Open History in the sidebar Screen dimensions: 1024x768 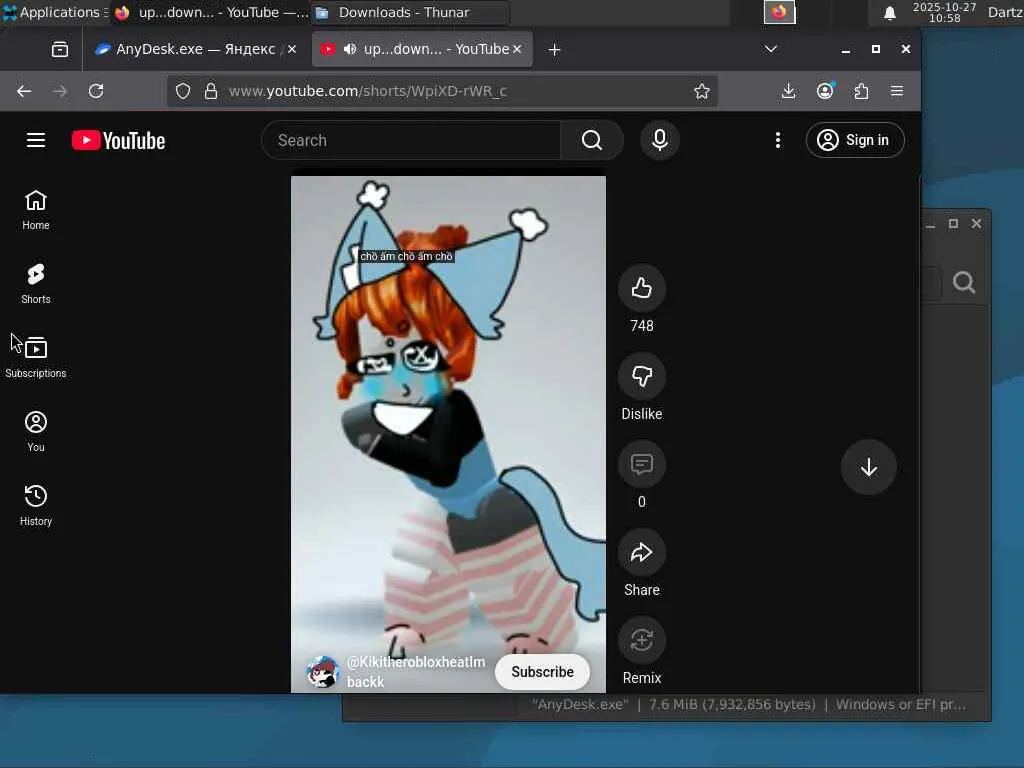(x=36, y=505)
